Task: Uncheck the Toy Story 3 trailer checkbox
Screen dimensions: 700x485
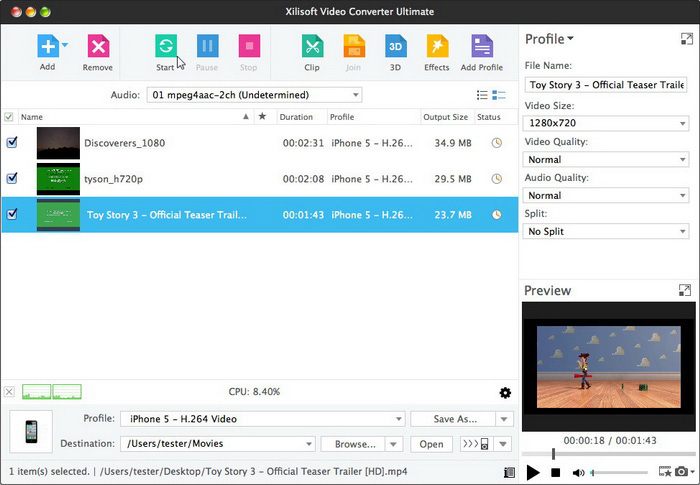Action: 11,214
